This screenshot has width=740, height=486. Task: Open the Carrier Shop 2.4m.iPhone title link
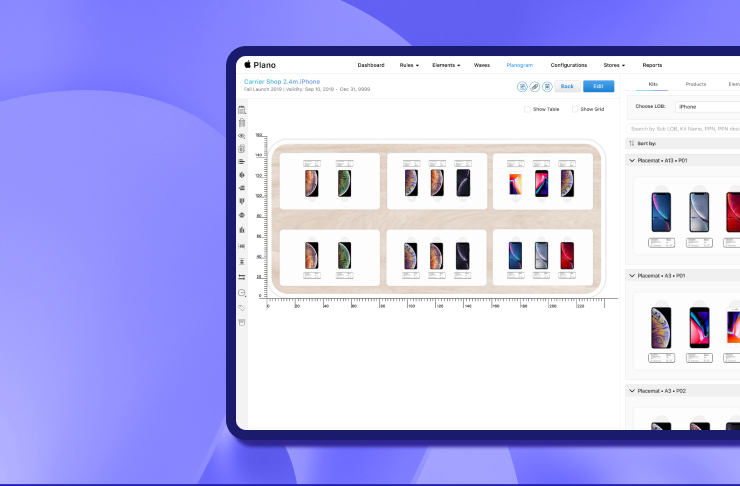tap(282, 82)
